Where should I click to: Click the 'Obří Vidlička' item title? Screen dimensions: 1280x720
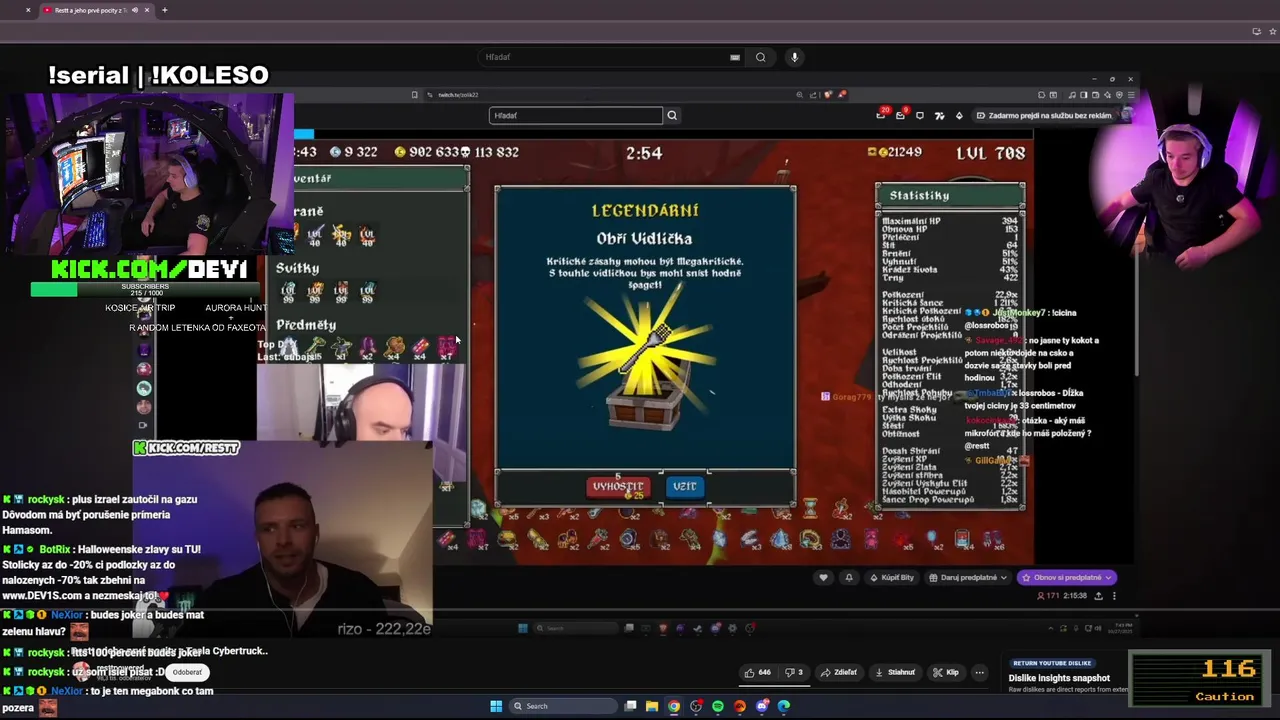click(644, 238)
